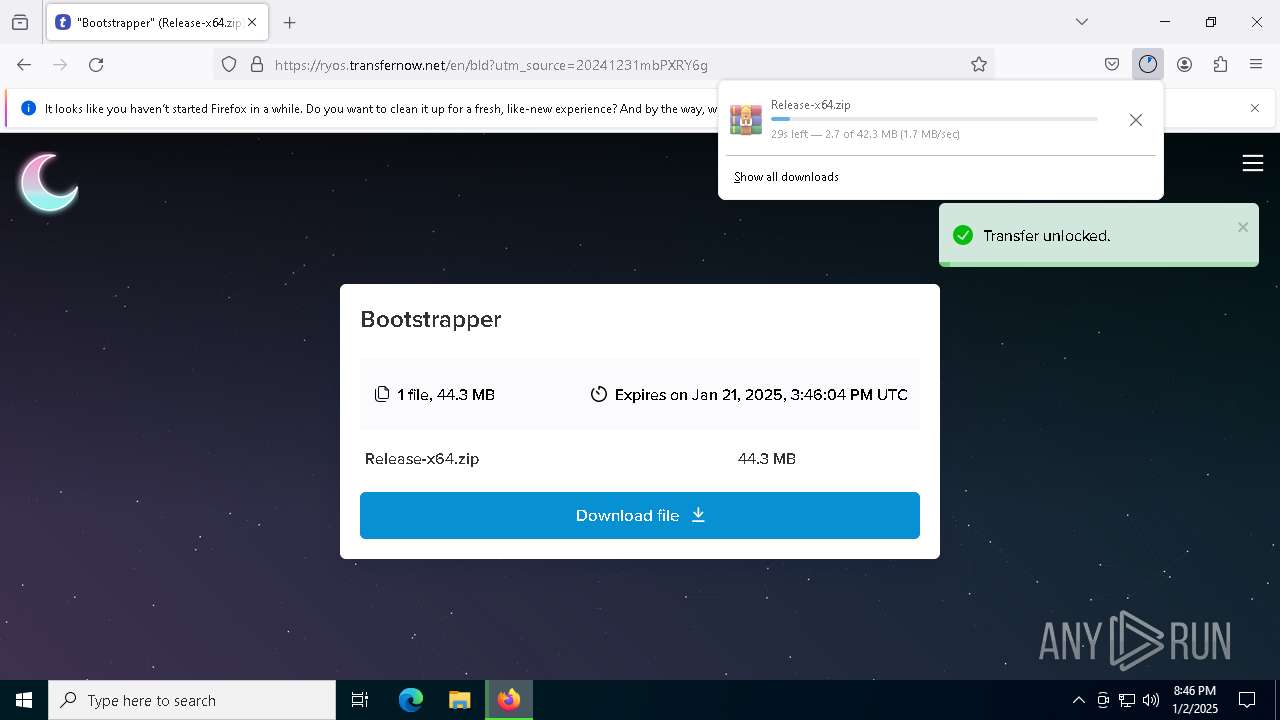Image resolution: width=1280 pixels, height=720 pixels.
Task: Click the Meet Now tray icon
Action: (1103, 700)
